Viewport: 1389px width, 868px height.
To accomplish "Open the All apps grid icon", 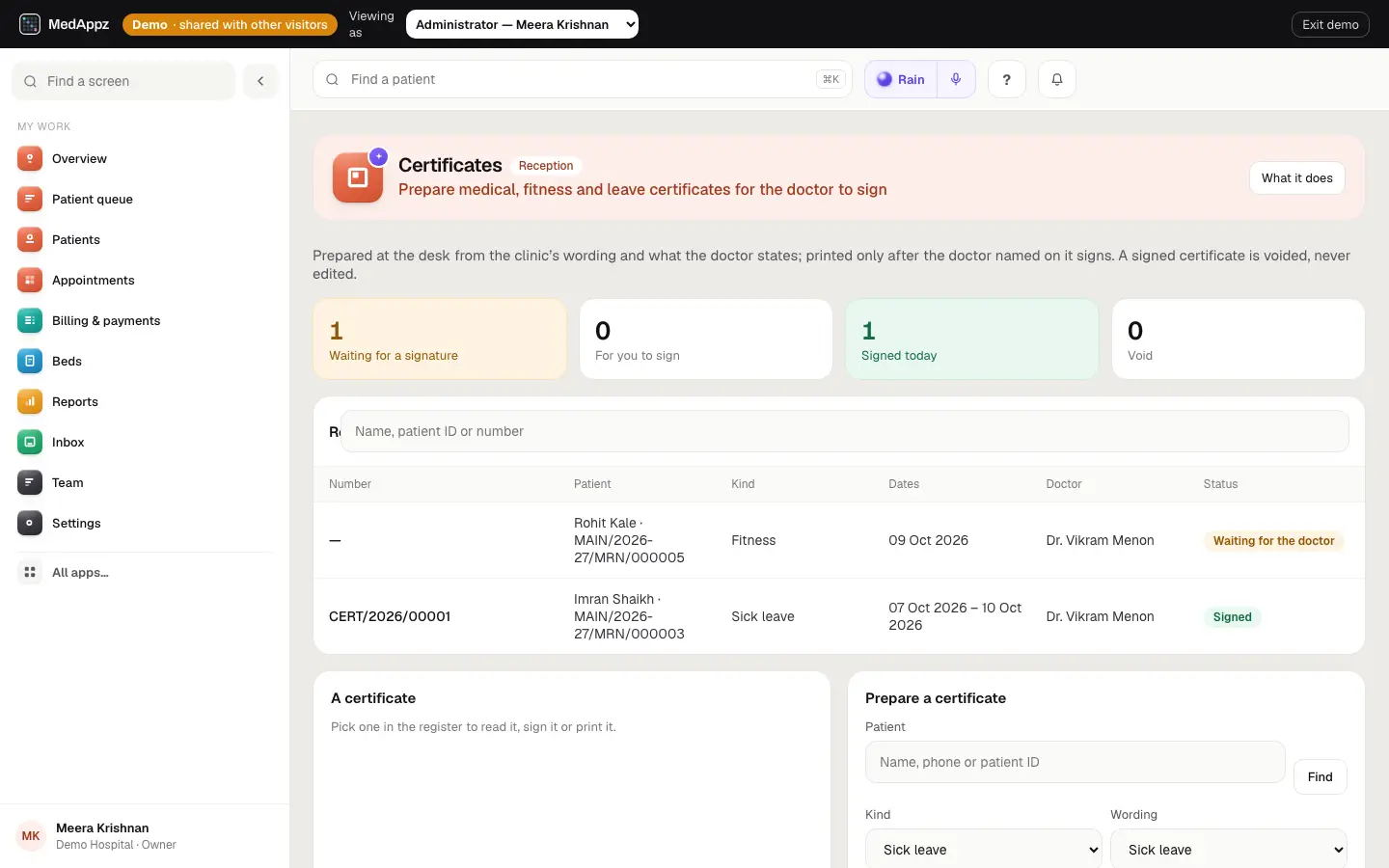I will coord(30,572).
